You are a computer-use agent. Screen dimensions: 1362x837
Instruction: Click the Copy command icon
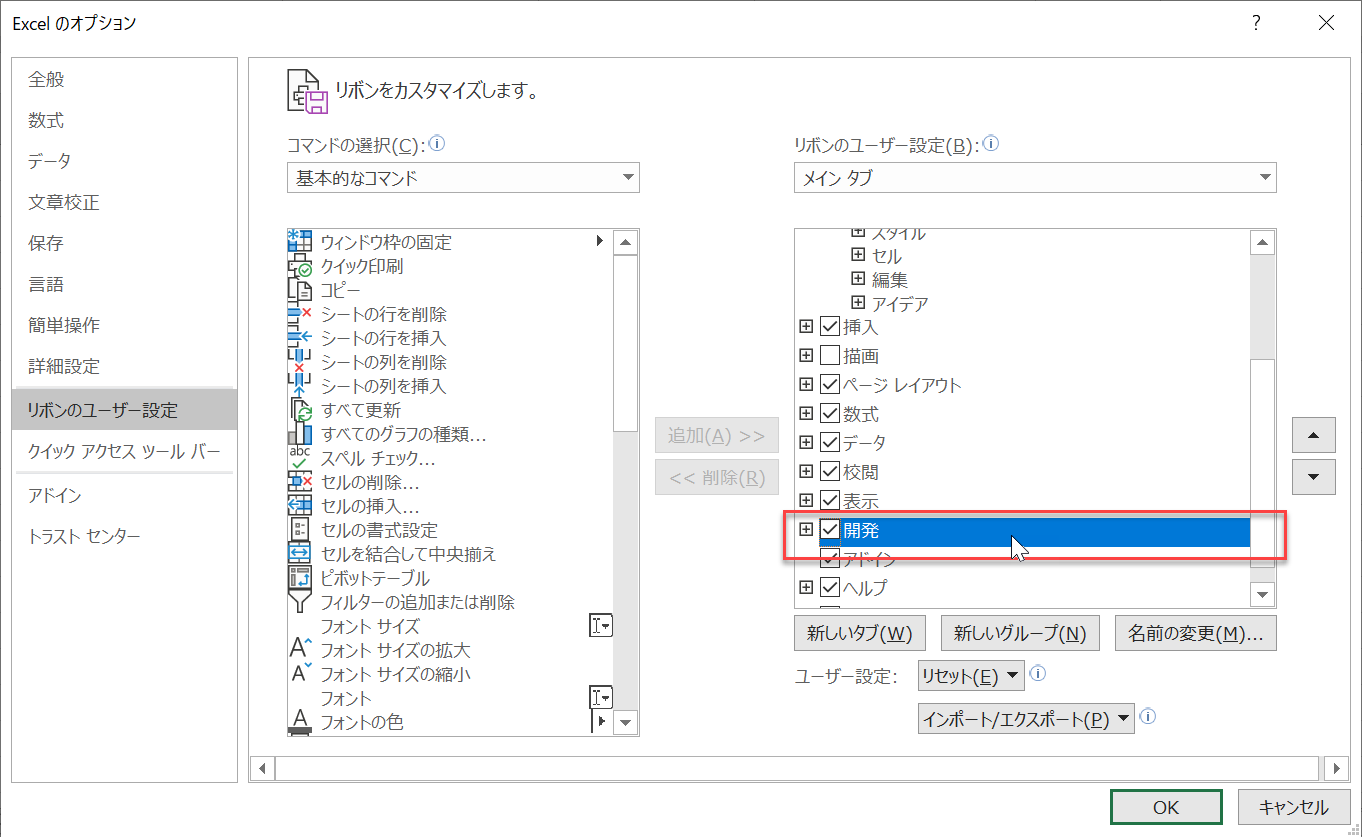[x=300, y=290]
